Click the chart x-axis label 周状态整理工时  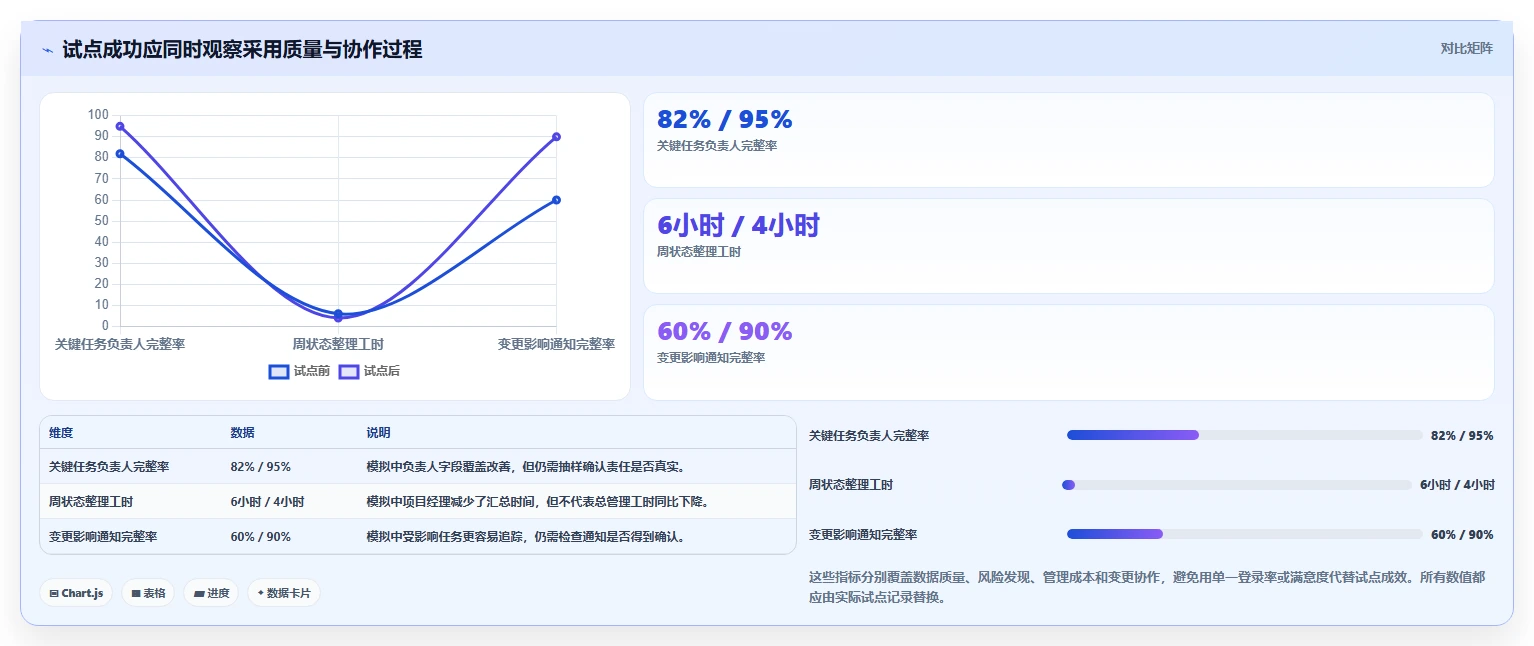(x=338, y=344)
